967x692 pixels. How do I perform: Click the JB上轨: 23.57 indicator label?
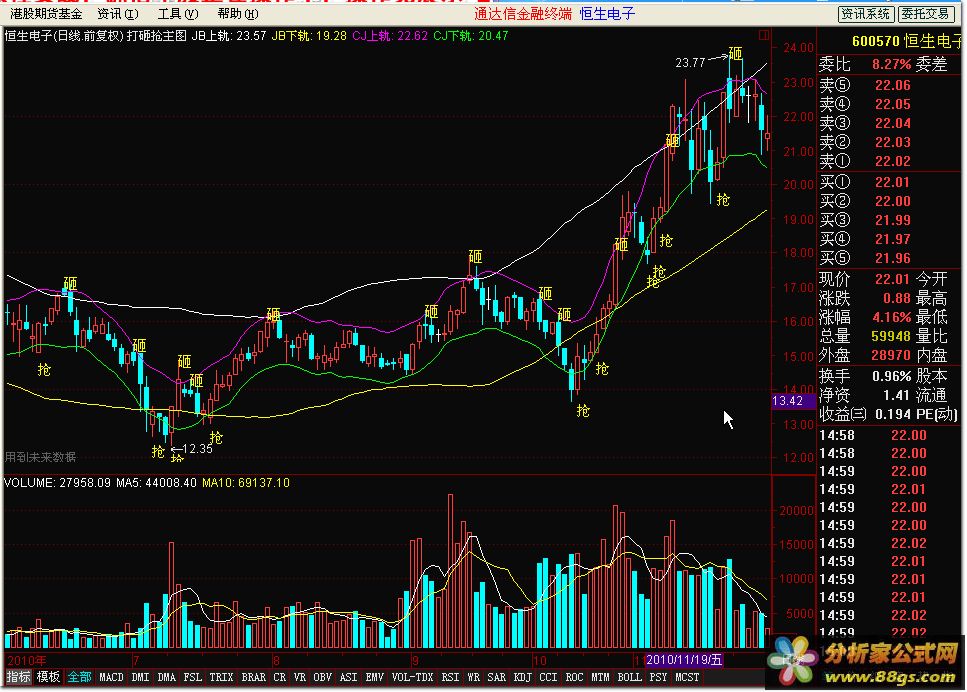tap(229, 36)
